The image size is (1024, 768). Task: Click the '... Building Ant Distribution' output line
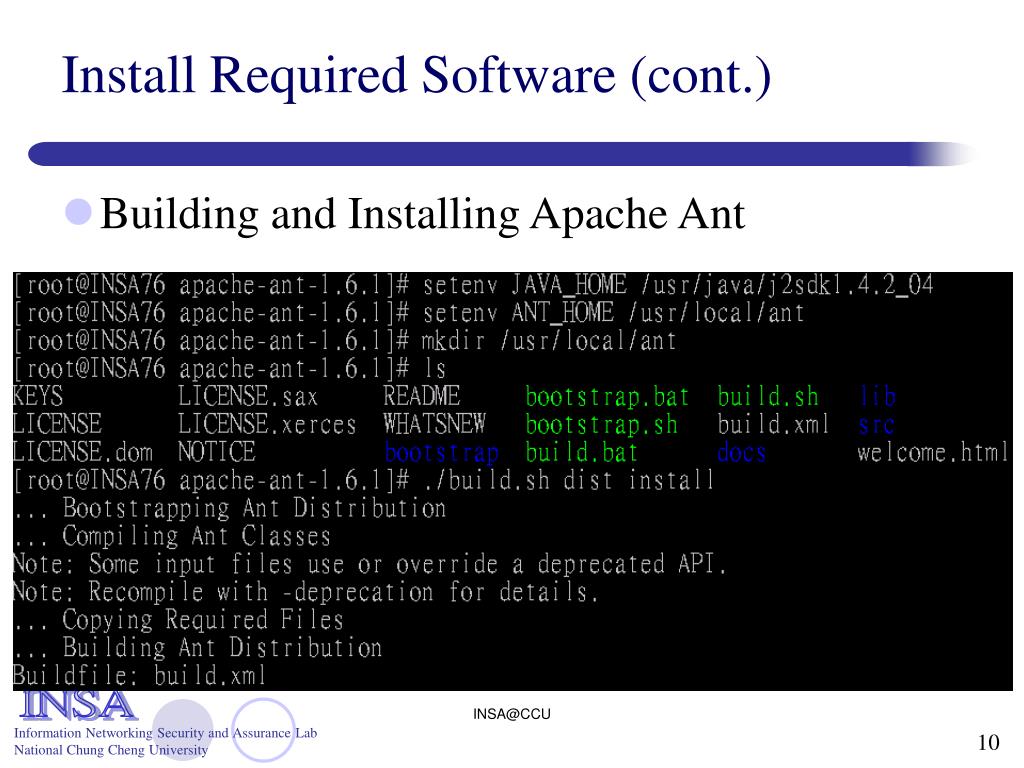pos(198,648)
